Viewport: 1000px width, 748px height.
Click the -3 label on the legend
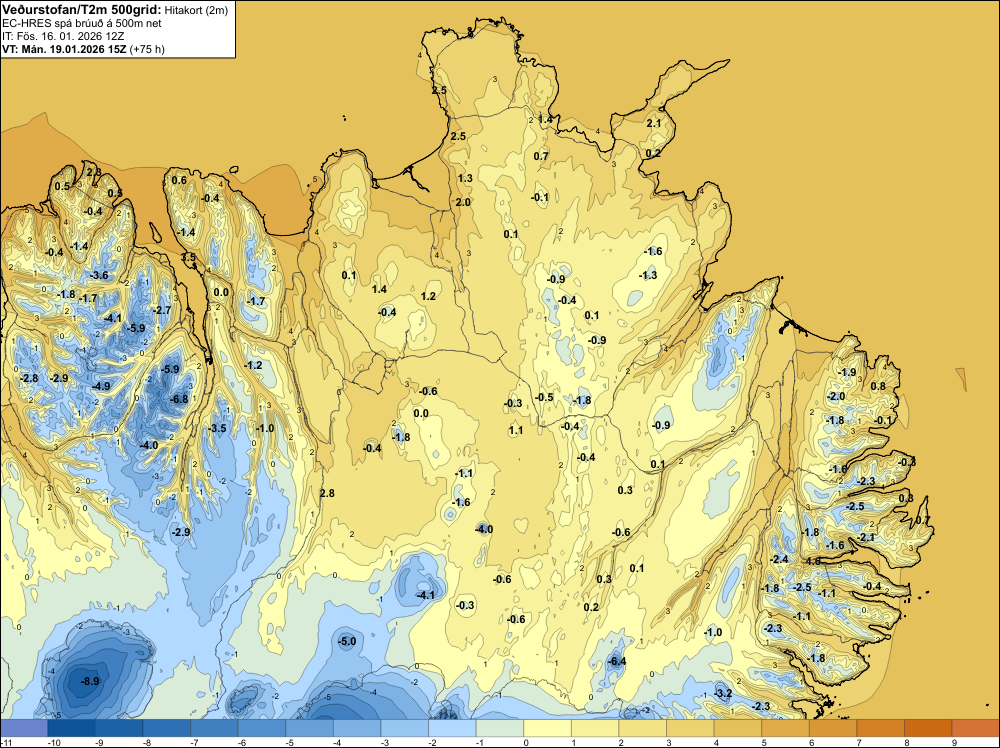pyautogui.click(x=386, y=742)
